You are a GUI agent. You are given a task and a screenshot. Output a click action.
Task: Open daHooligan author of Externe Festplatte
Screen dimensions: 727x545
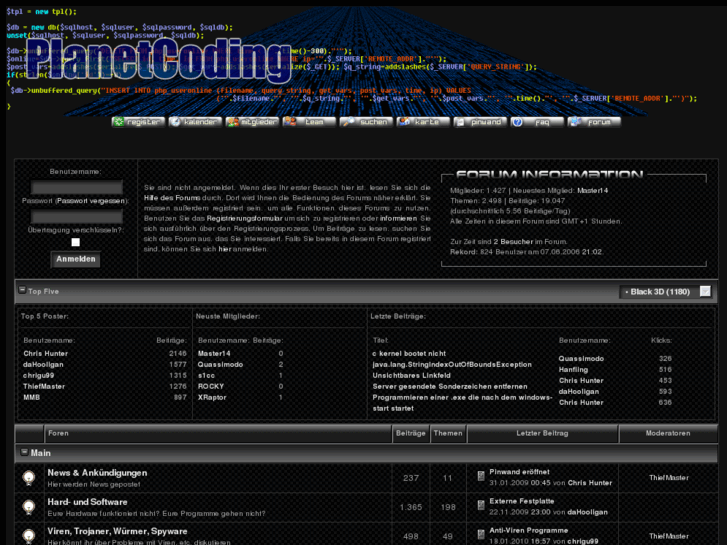tap(587, 513)
